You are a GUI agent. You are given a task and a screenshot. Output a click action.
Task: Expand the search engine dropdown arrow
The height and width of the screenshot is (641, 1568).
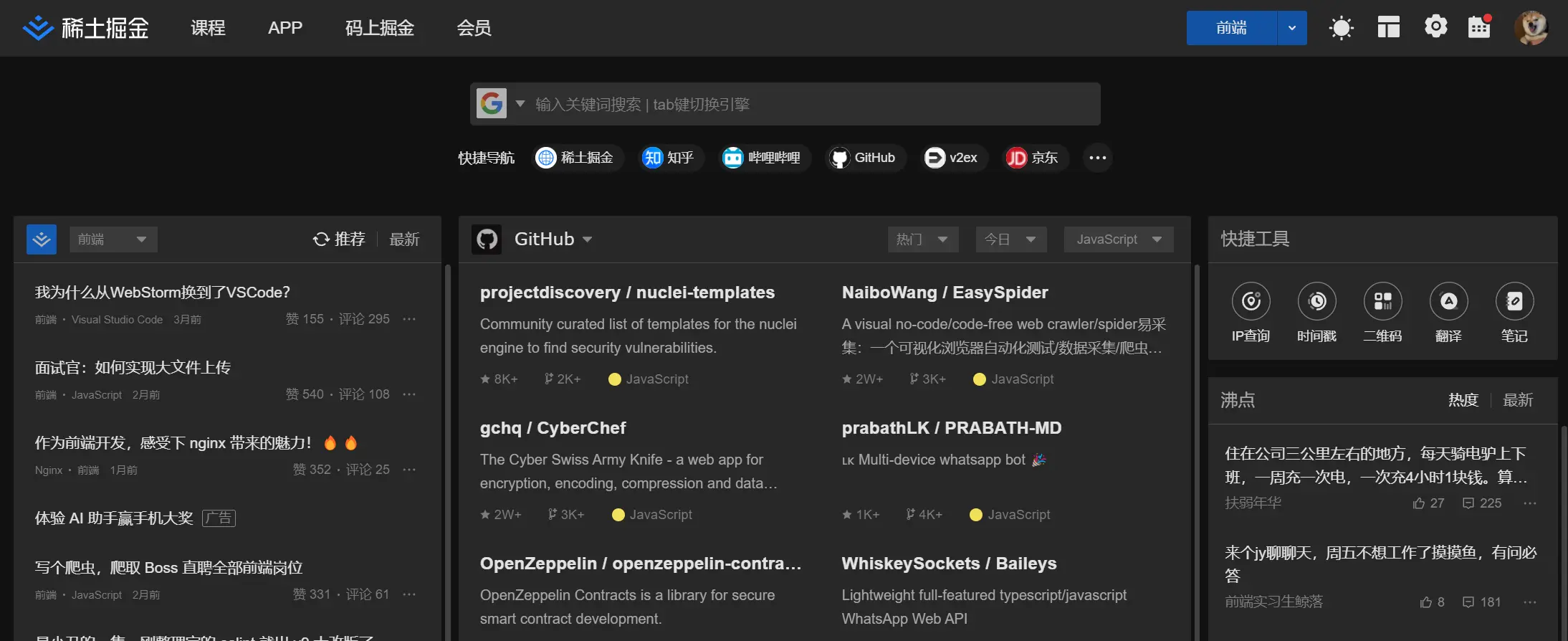click(x=520, y=104)
